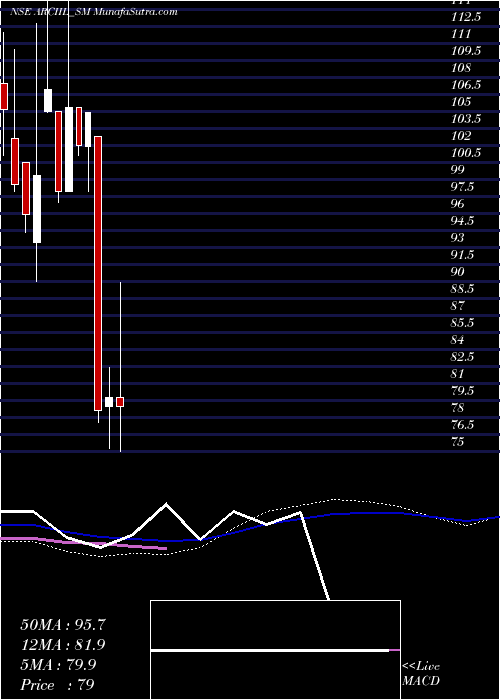500x700 pixels.
Task: Click the 12MA : 81.9 readout
Action: 63,645
